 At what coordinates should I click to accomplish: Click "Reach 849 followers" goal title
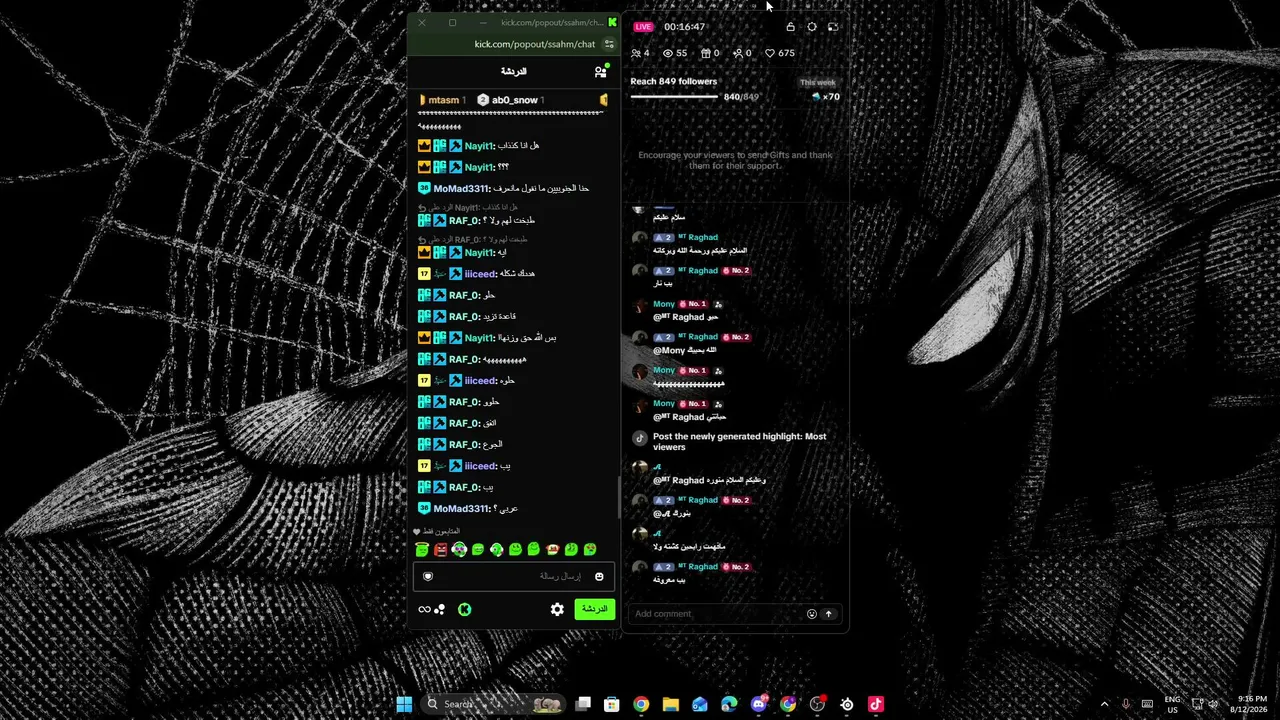(x=674, y=81)
